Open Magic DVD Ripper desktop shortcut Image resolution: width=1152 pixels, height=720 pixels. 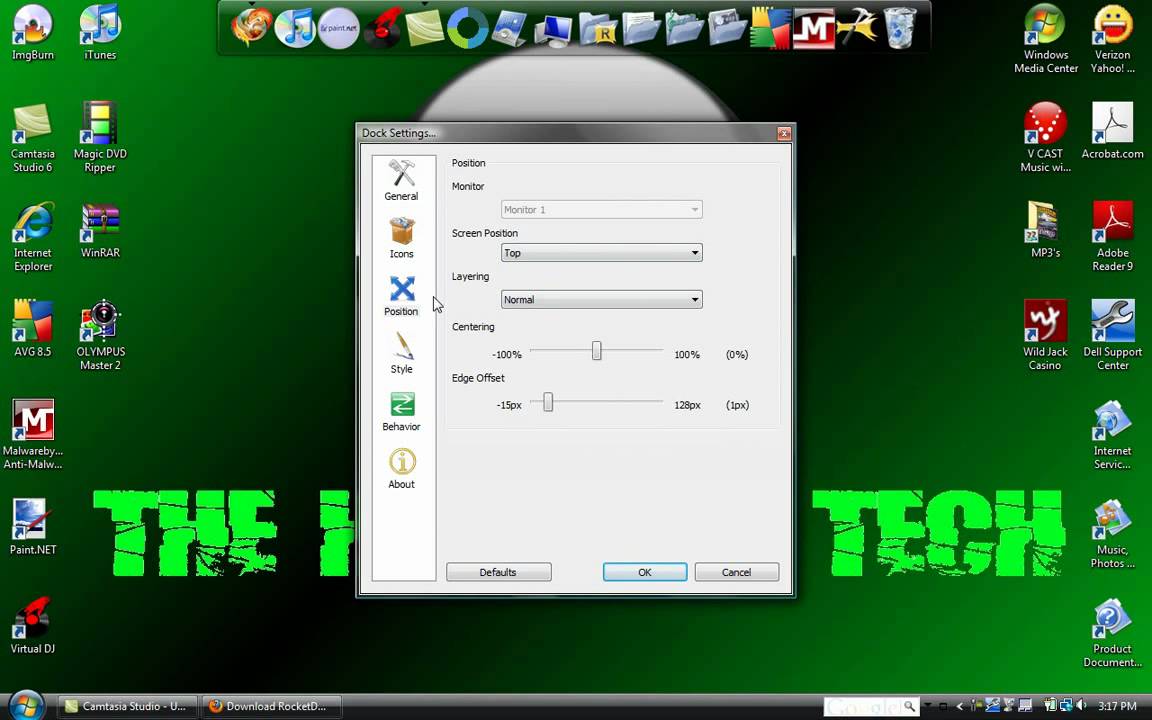click(100, 137)
